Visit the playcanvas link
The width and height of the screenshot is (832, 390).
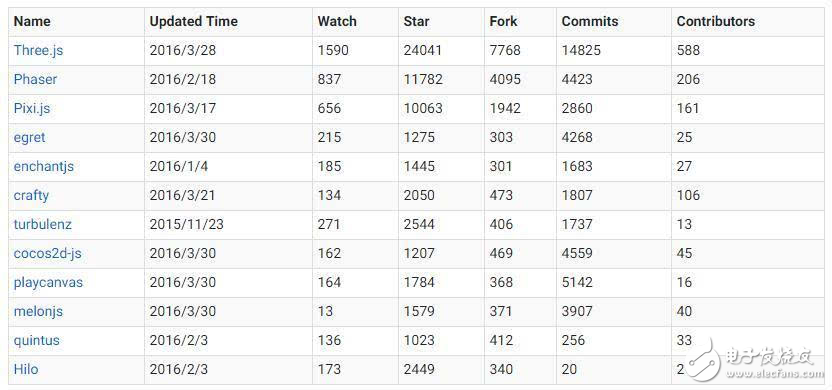click(48, 282)
